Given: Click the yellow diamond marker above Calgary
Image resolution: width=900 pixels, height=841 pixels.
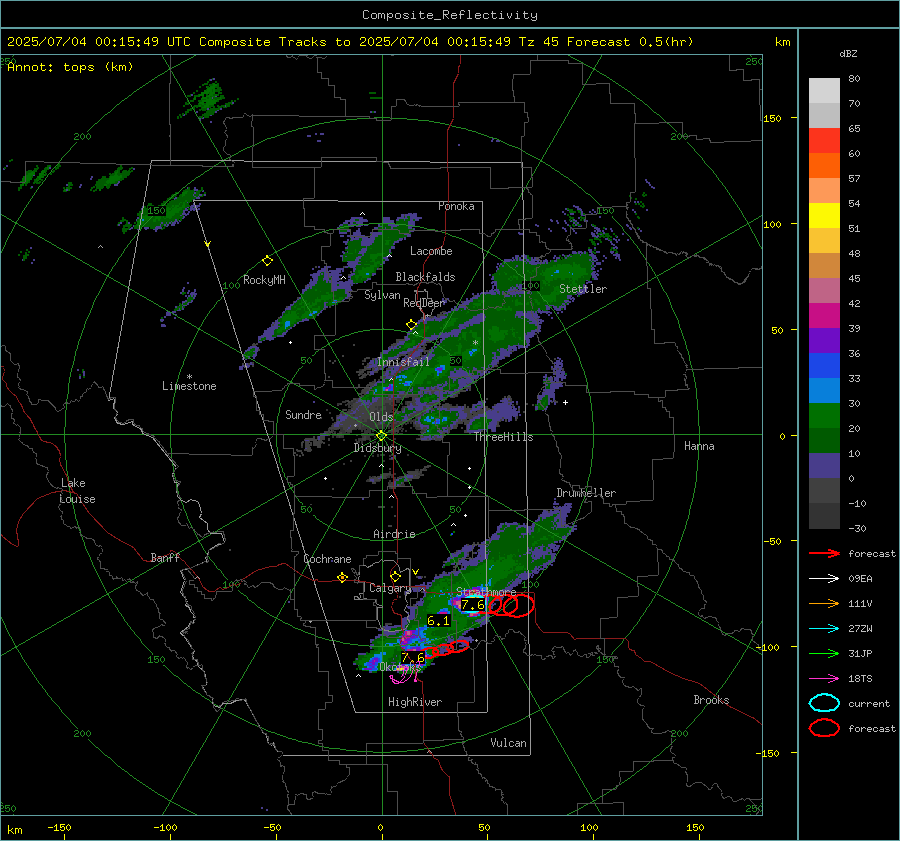Looking at the screenshot, I should (x=395, y=576).
